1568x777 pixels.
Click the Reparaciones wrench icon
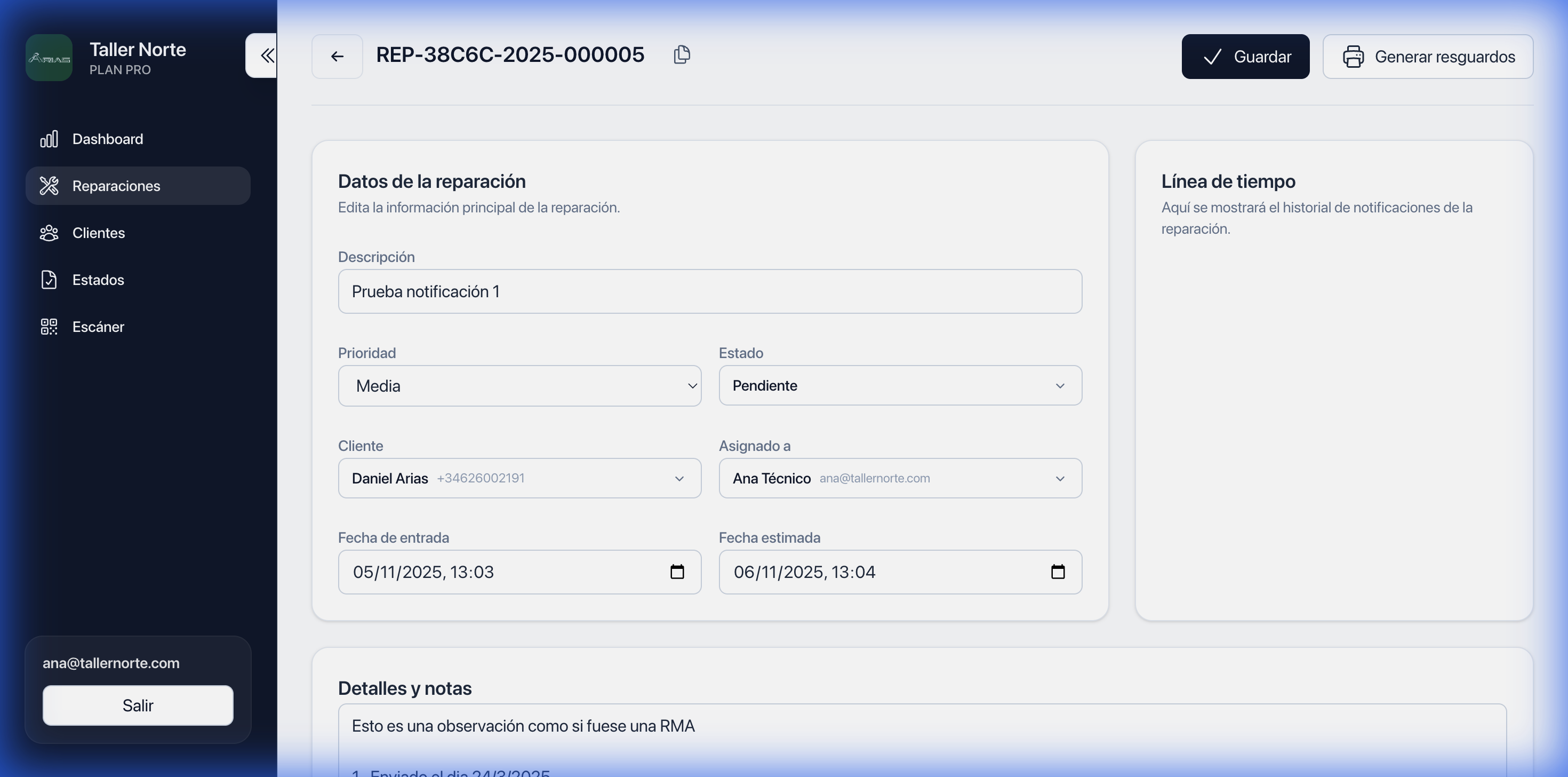tap(49, 185)
